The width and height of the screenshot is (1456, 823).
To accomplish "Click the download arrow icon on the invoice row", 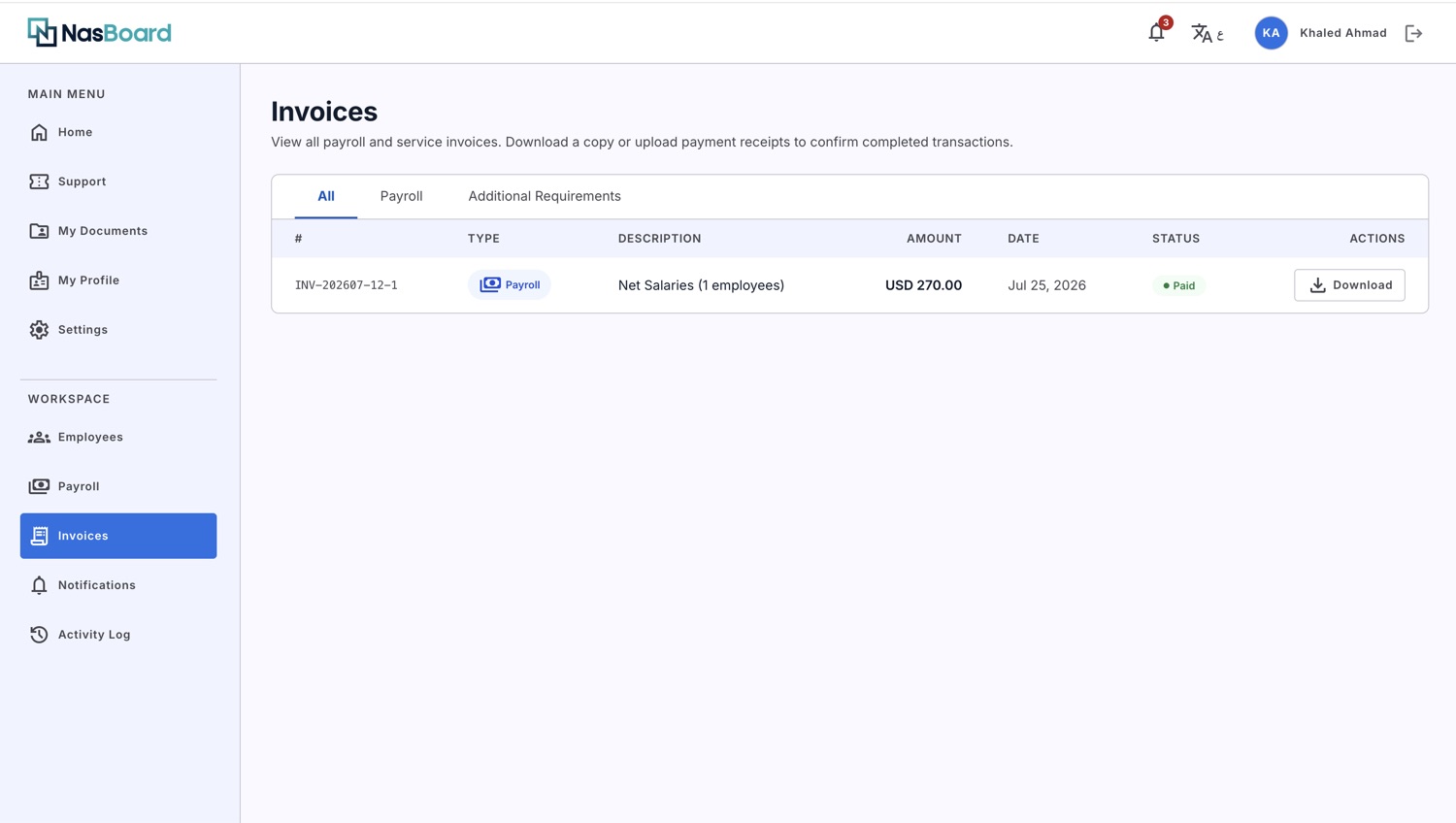I will (x=1317, y=285).
